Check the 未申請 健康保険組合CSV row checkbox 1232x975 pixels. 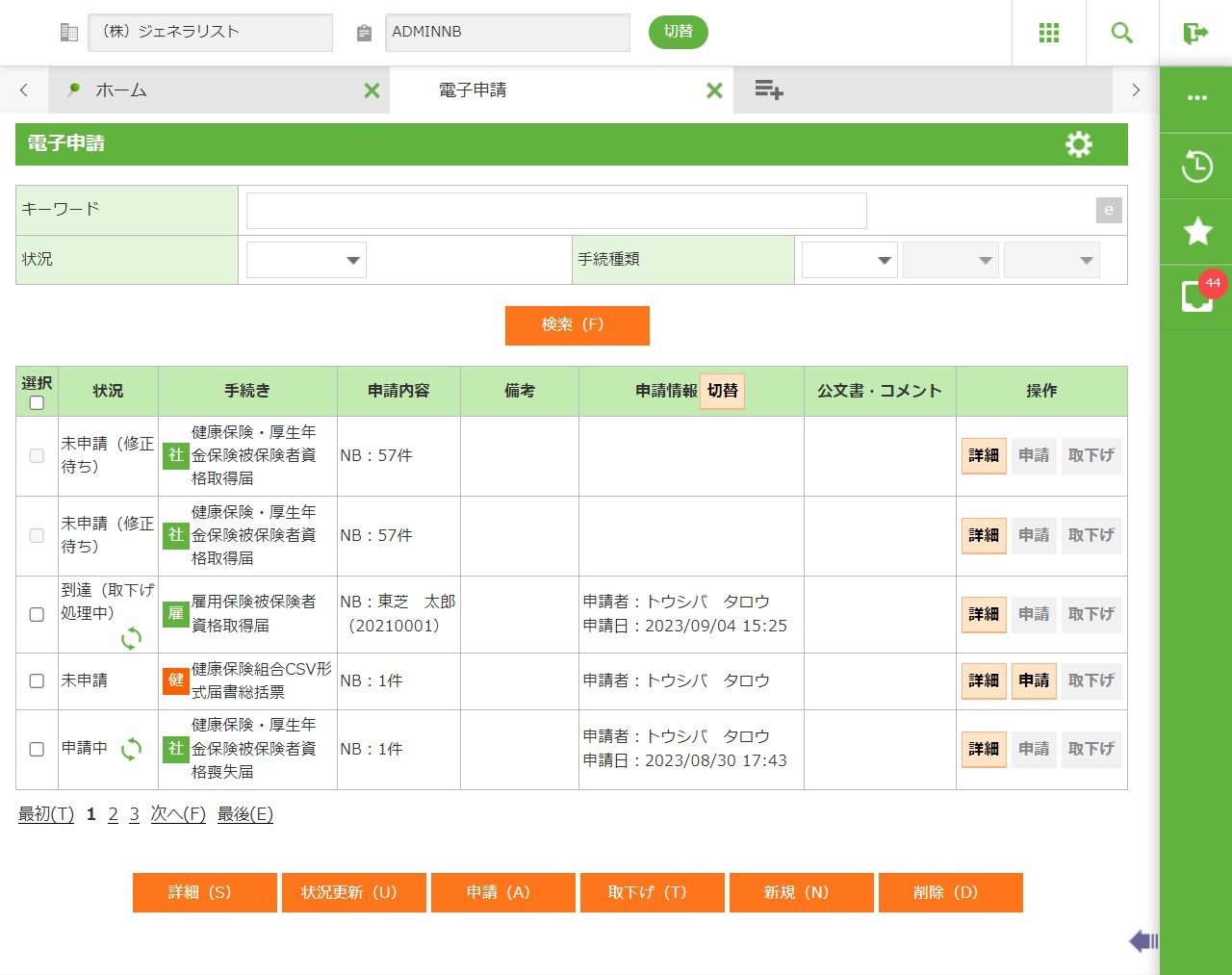coord(37,681)
